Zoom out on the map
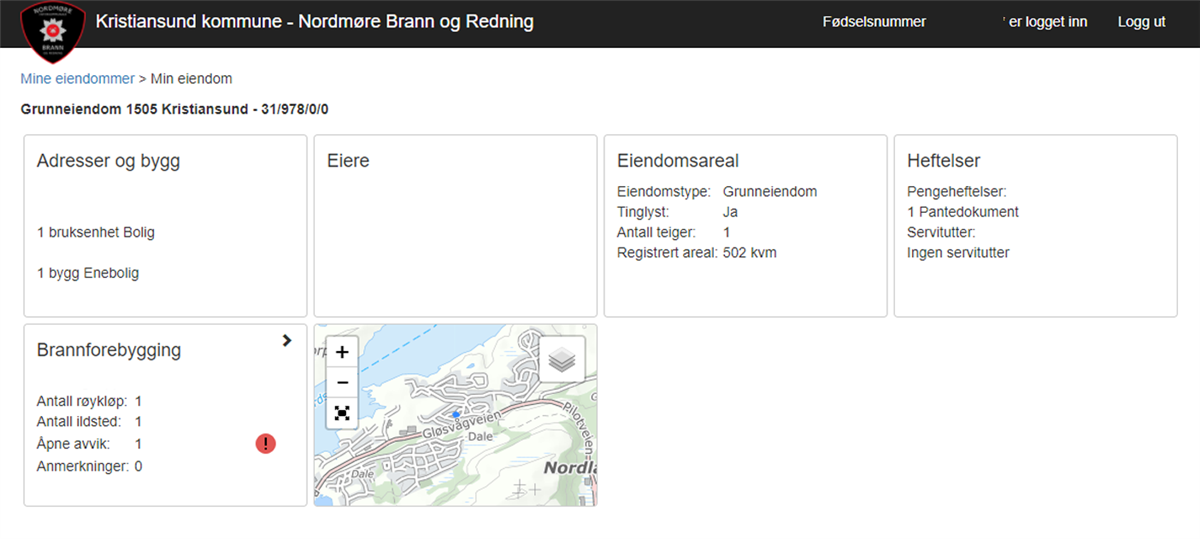The height and width of the screenshot is (539, 1200). pyautogui.click(x=342, y=382)
